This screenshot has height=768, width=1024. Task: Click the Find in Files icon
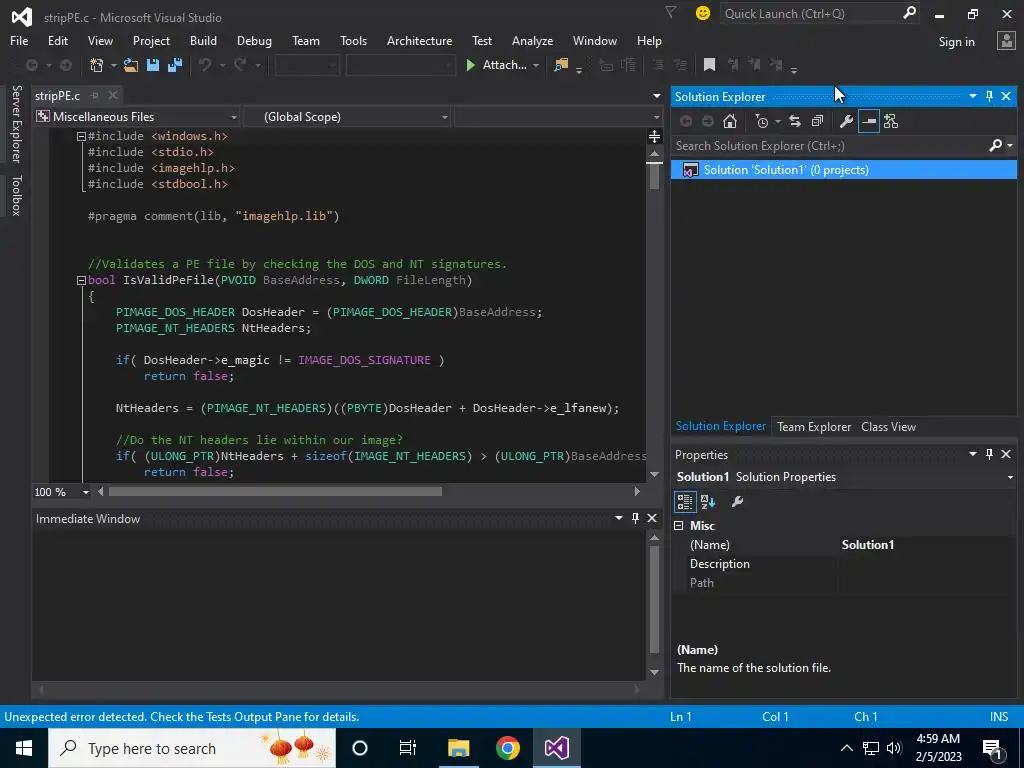(x=561, y=65)
